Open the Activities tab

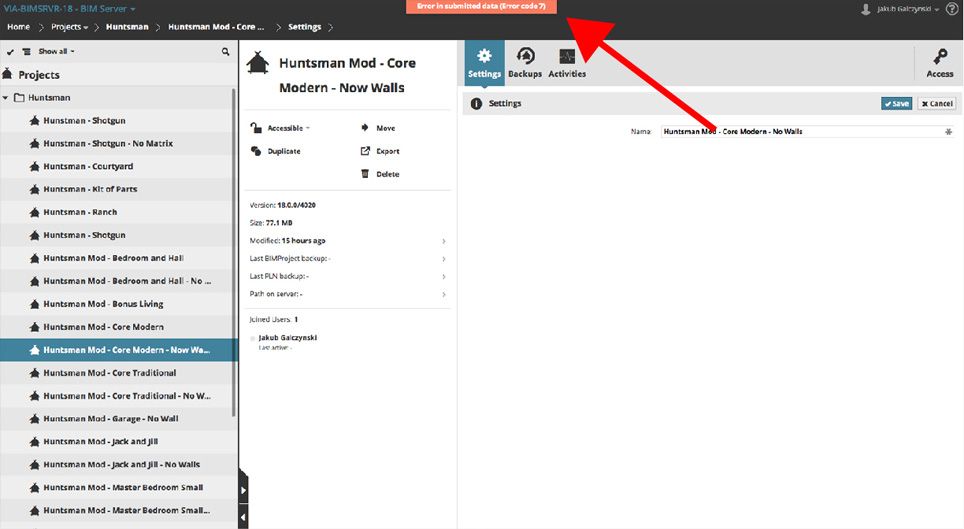pos(567,62)
